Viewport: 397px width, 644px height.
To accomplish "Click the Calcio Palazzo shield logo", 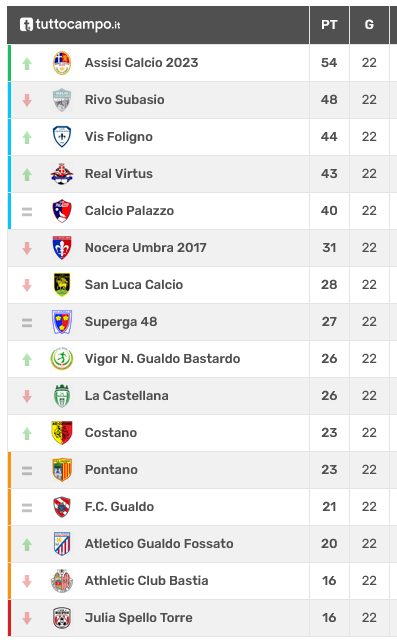I will (62, 211).
